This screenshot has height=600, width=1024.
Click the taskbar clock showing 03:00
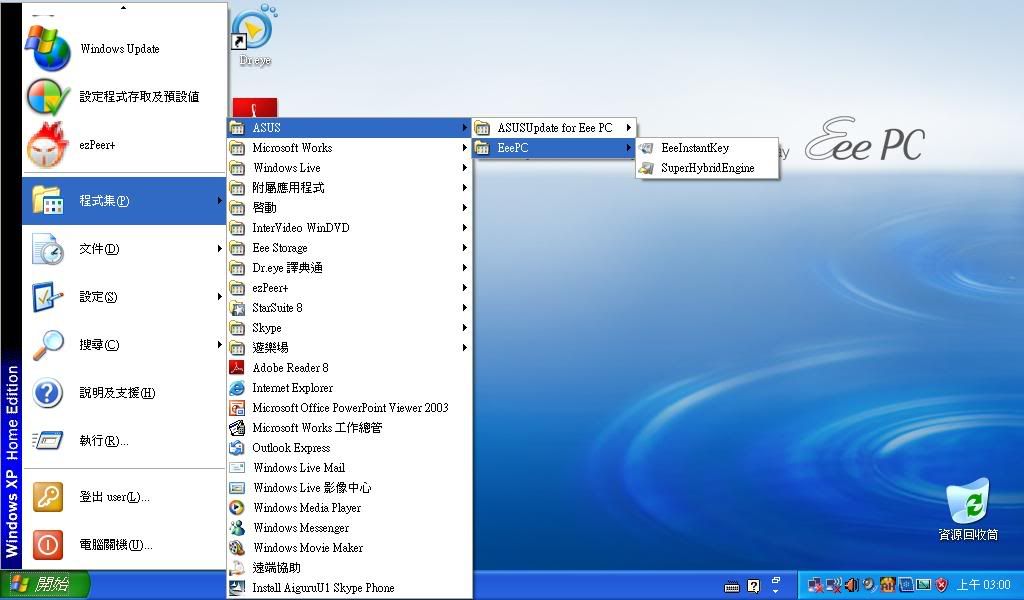[x=983, y=585]
